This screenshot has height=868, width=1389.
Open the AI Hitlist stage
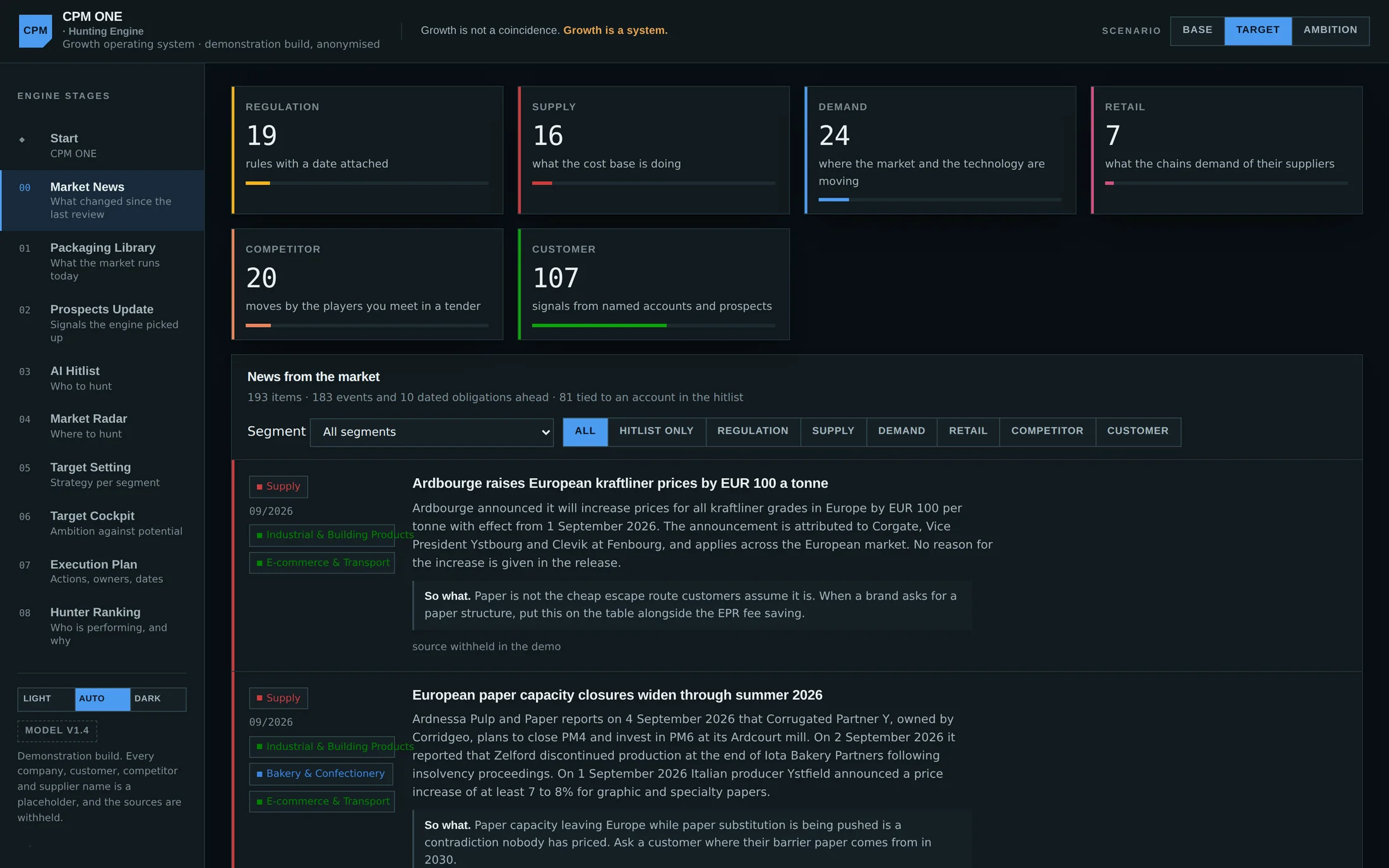102,378
